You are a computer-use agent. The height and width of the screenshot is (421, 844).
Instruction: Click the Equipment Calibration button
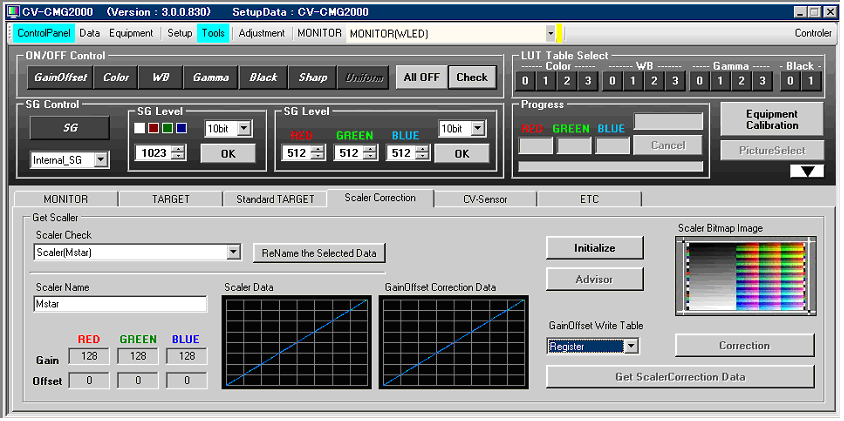point(772,120)
